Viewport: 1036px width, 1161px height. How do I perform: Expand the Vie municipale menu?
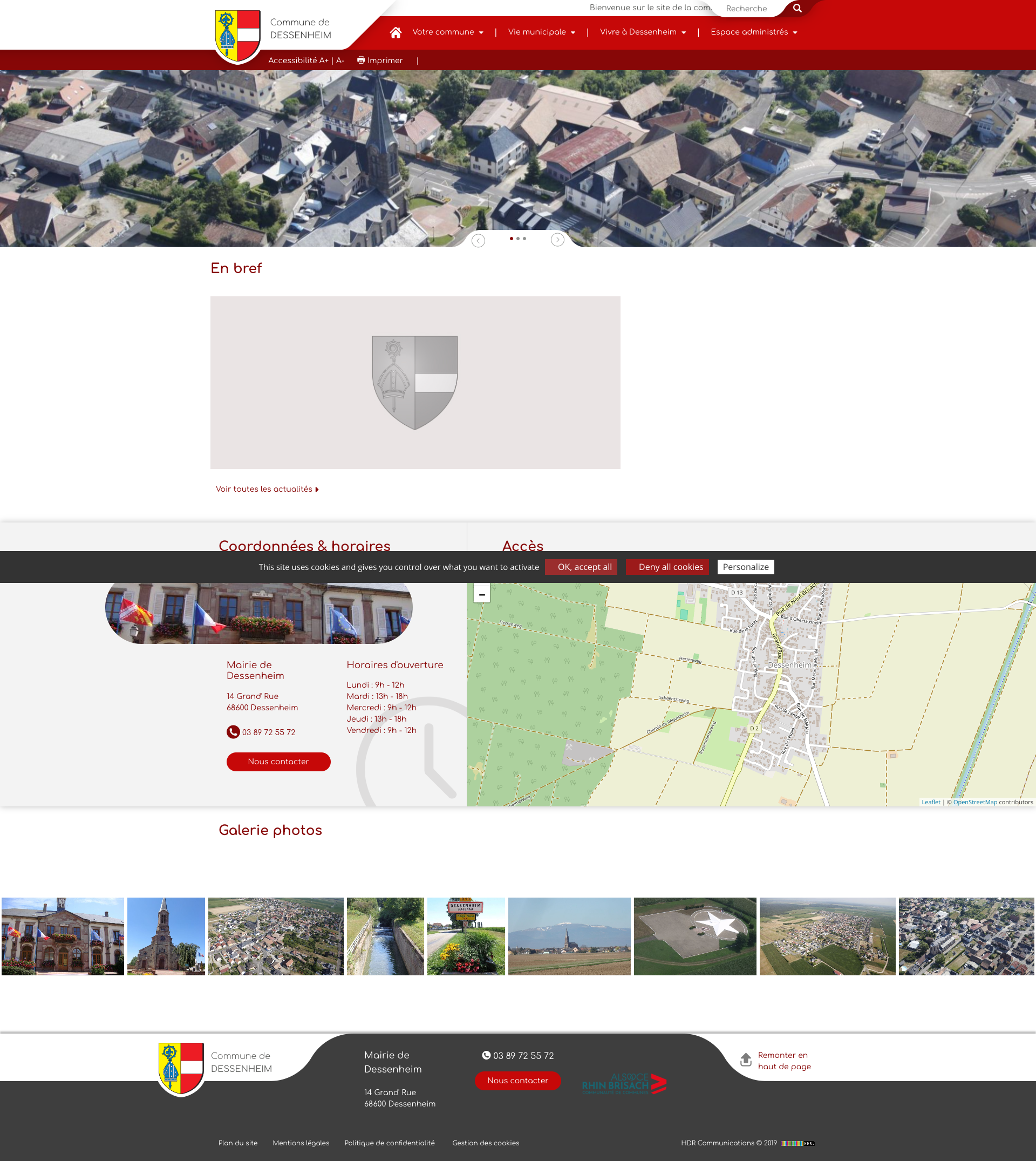541,32
